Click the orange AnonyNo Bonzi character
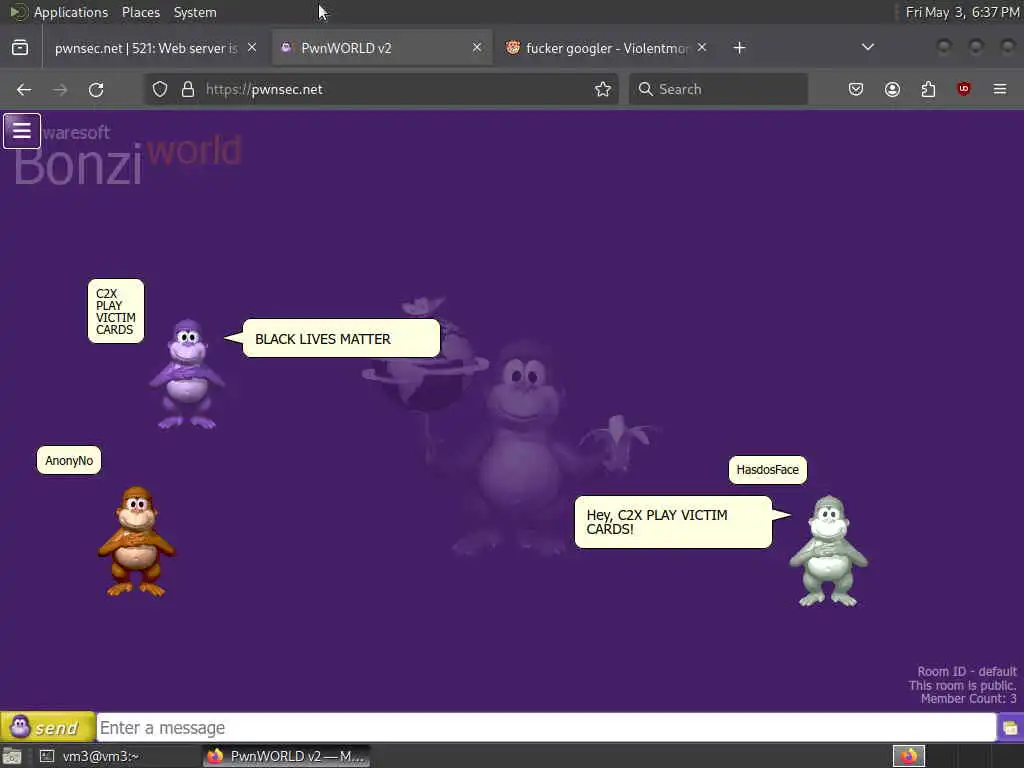This screenshot has height=768, width=1024. pyautogui.click(x=136, y=541)
